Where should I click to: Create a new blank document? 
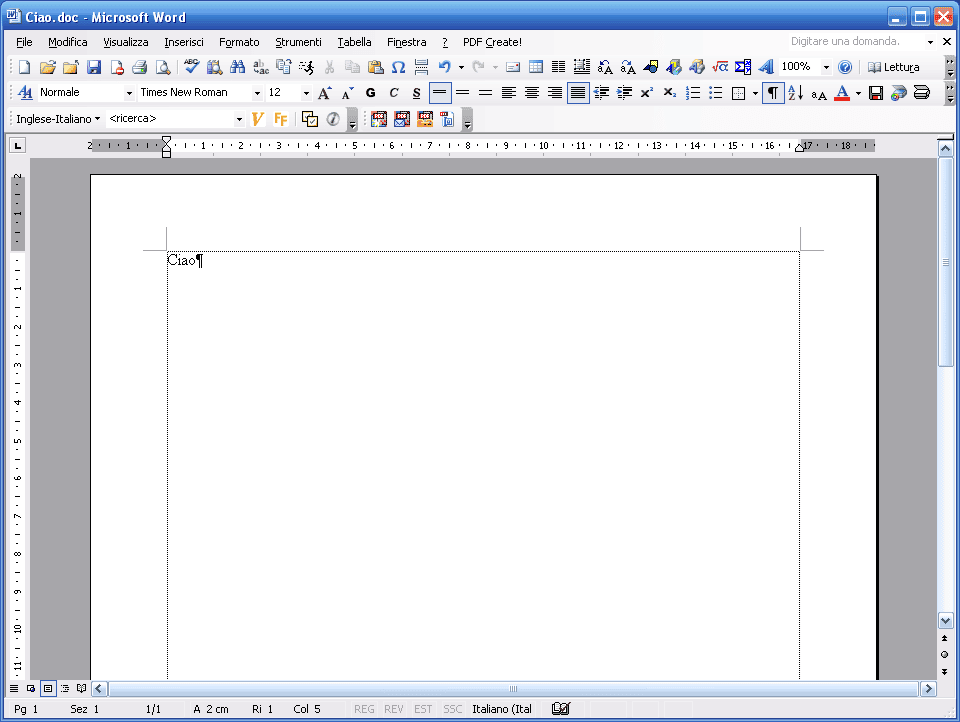(x=24, y=67)
